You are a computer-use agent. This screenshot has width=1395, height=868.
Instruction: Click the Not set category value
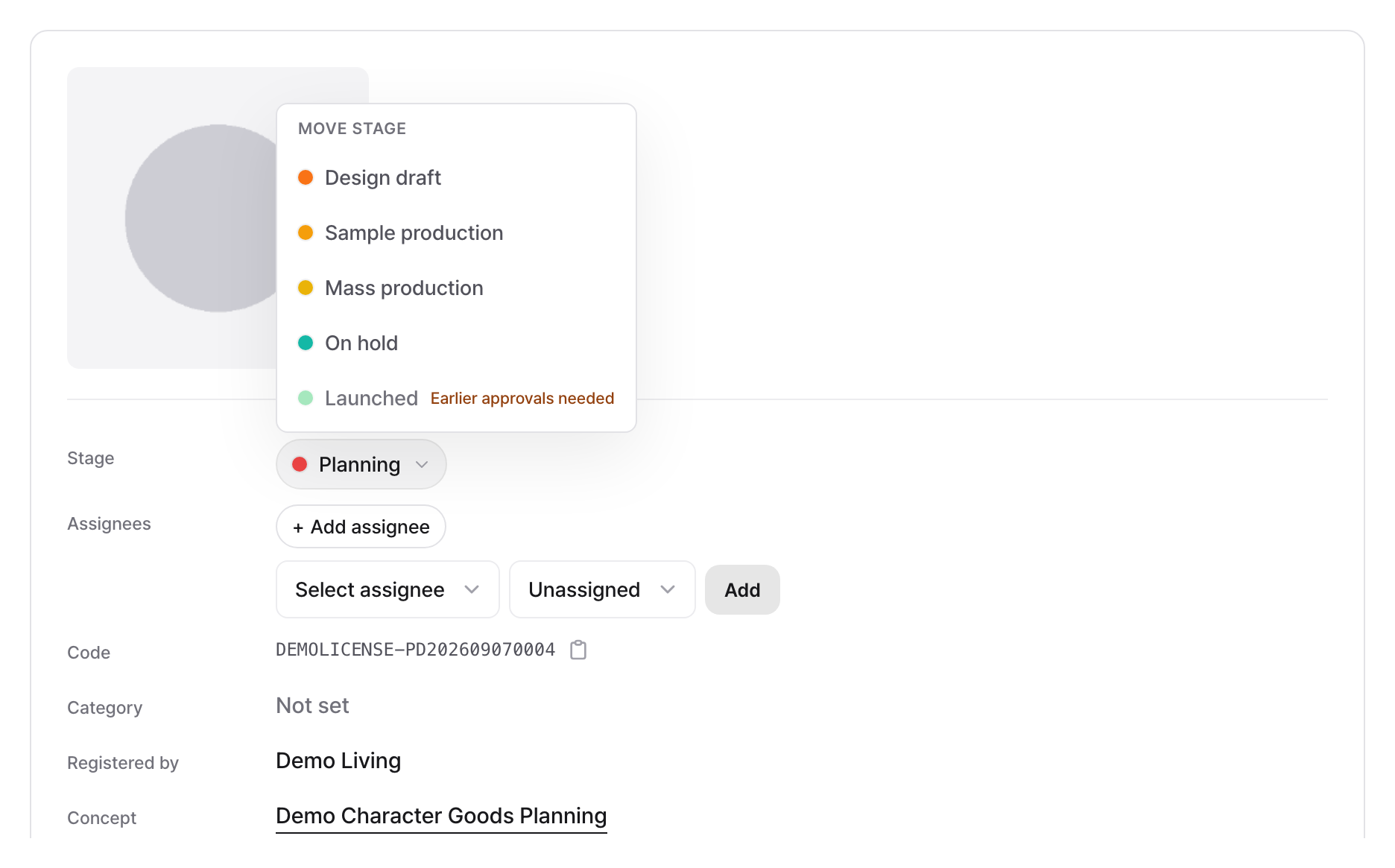pyautogui.click(x=312, y=706)
